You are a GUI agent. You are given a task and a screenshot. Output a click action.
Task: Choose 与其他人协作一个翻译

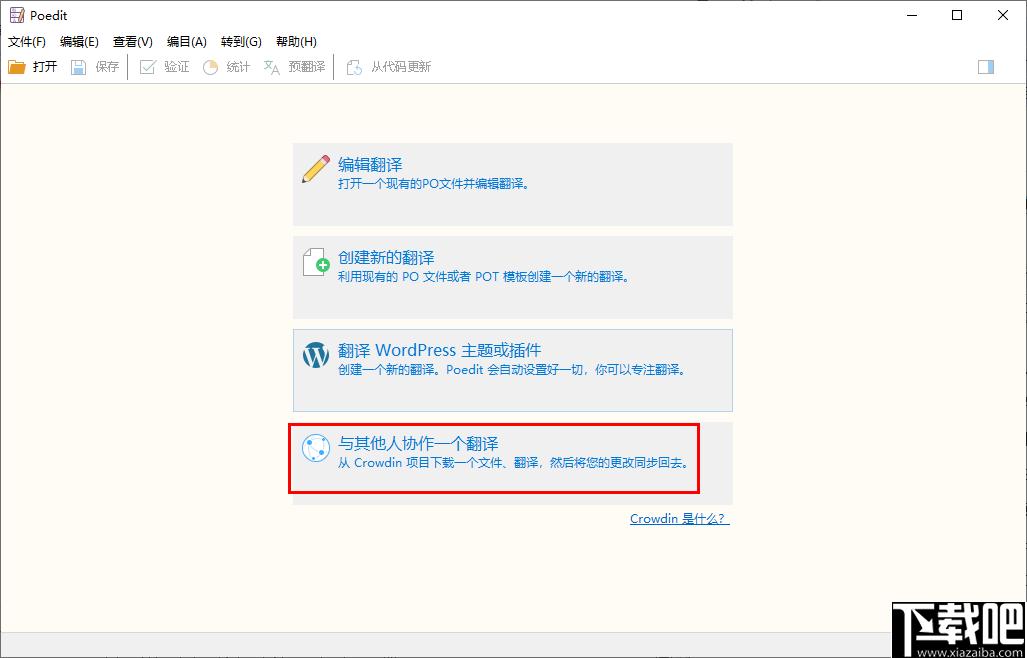coord(418,443)
